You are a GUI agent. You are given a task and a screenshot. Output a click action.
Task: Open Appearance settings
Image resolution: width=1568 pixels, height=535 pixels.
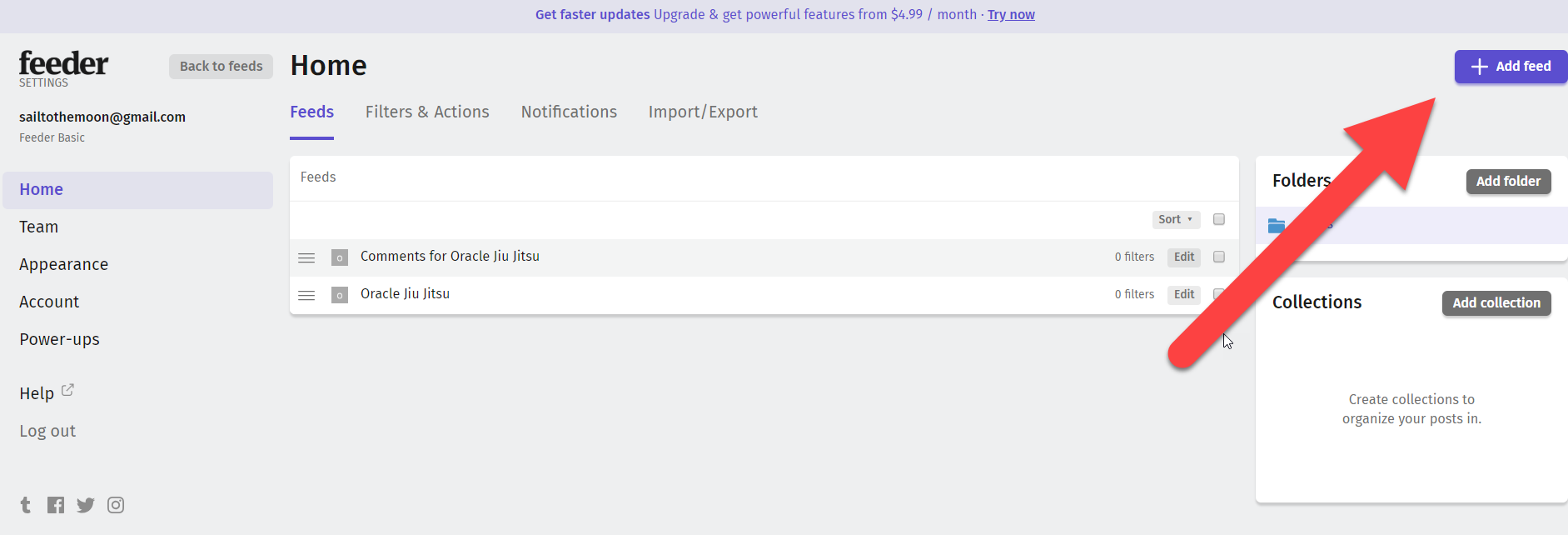click(64, 264)
